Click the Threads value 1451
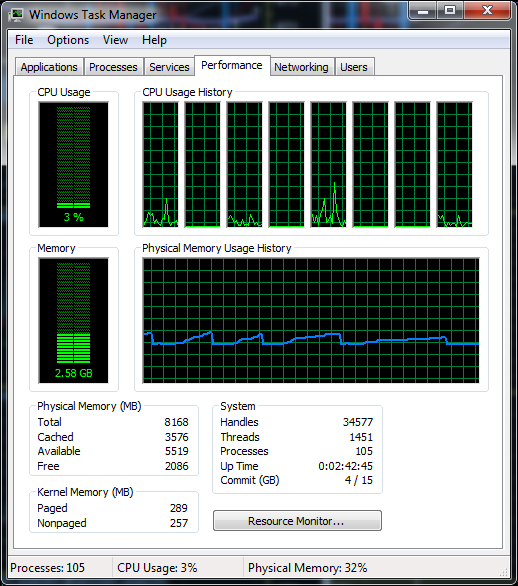The image size is (518, 586). coord(361,437)
